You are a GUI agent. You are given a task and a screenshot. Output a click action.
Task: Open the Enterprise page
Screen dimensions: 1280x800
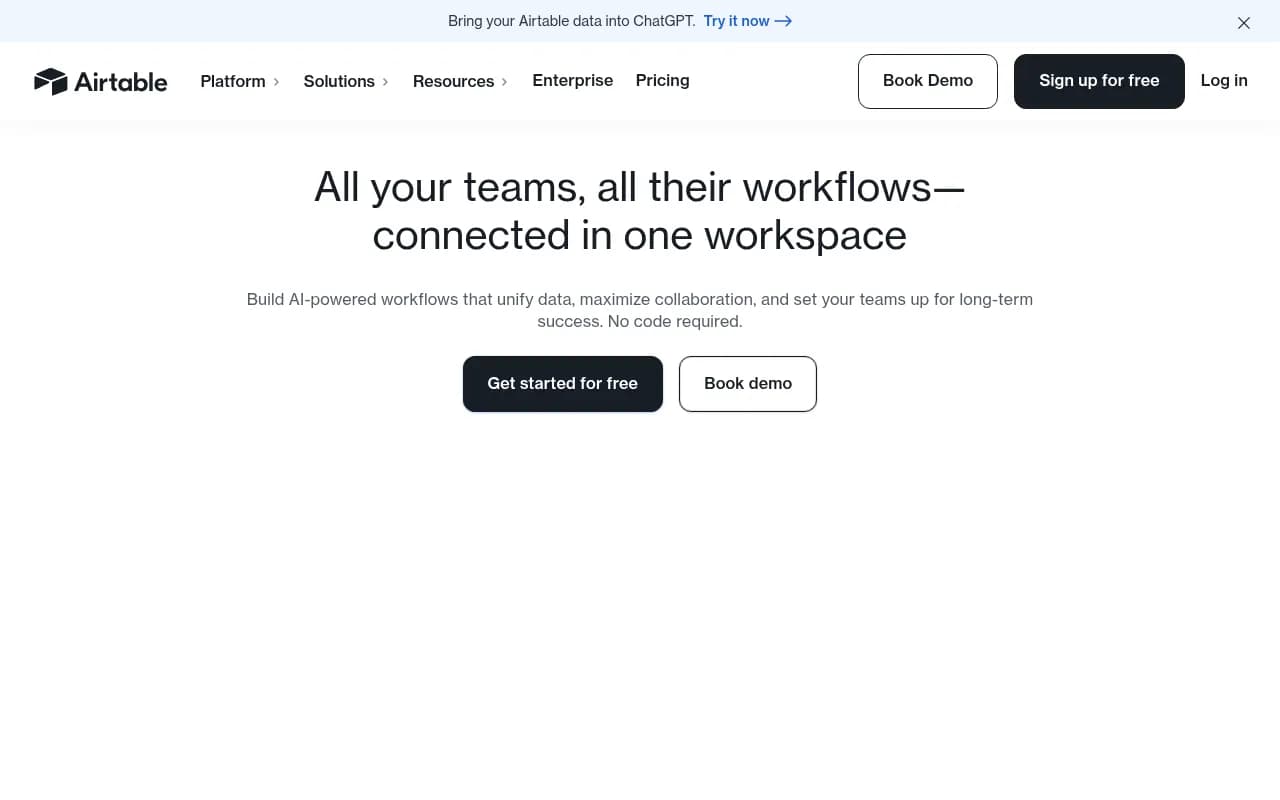(572, 81)
